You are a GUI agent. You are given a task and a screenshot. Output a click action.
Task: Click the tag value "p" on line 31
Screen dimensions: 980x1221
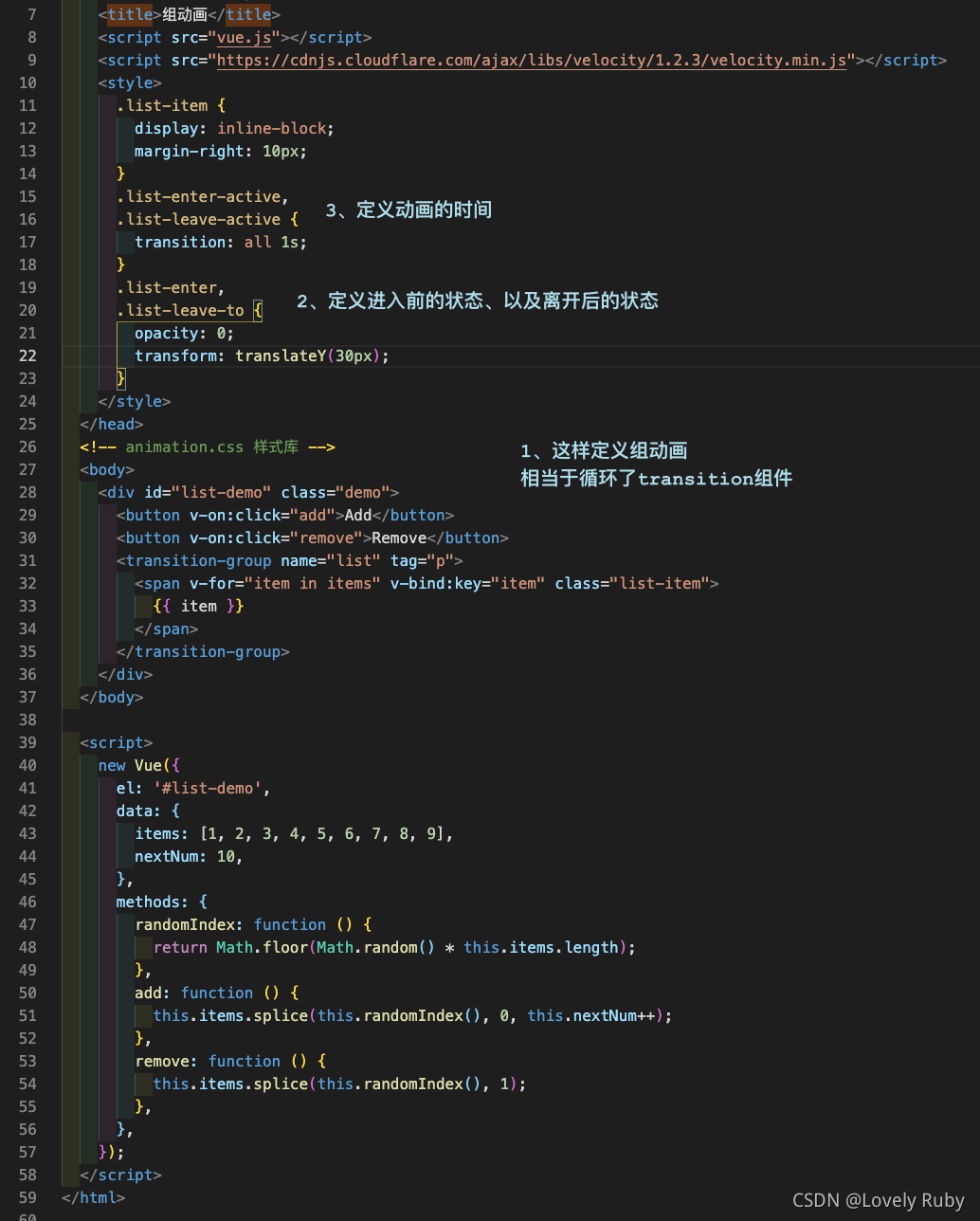point(442,560)
